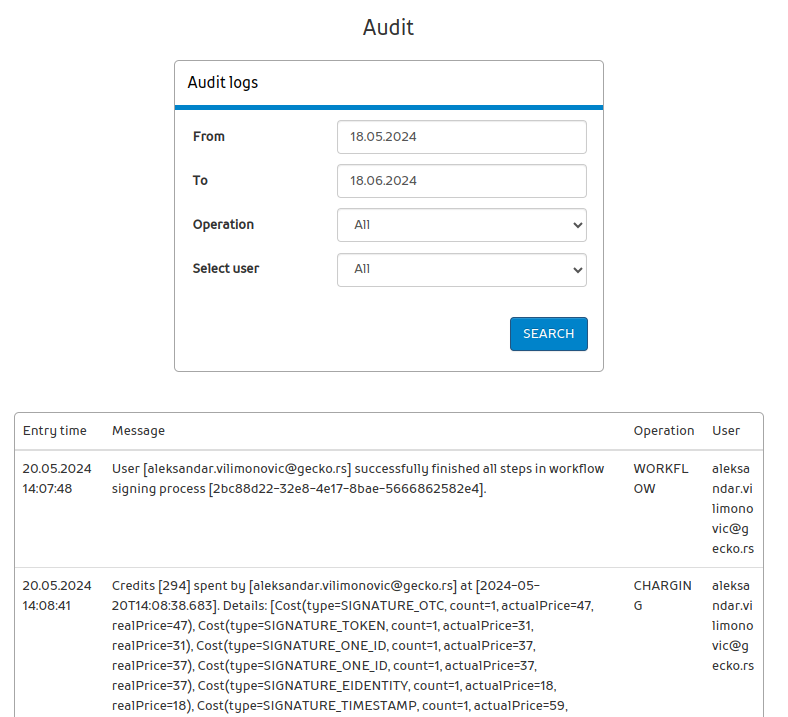Click the Operation column header in table
Image resolution: width=788 pixels, height=717 pixels.
click(x=663, y=431)
